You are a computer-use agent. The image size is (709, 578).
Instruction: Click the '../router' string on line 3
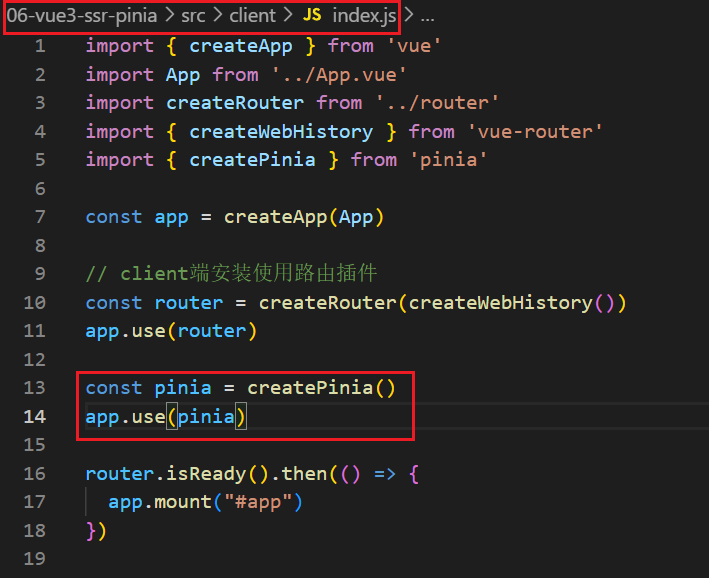pos(437,103)
